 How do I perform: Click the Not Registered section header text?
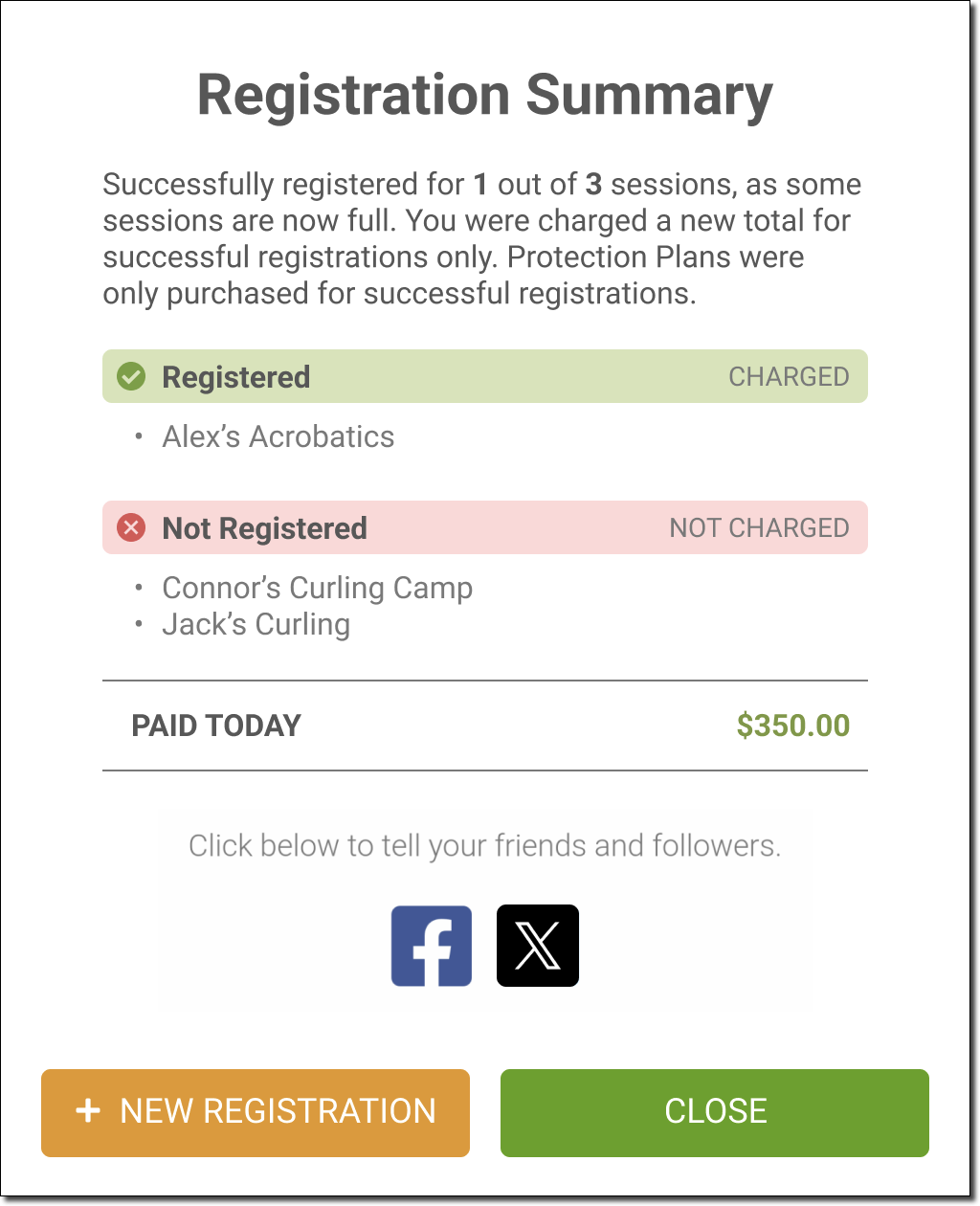(x=264, y=528)
